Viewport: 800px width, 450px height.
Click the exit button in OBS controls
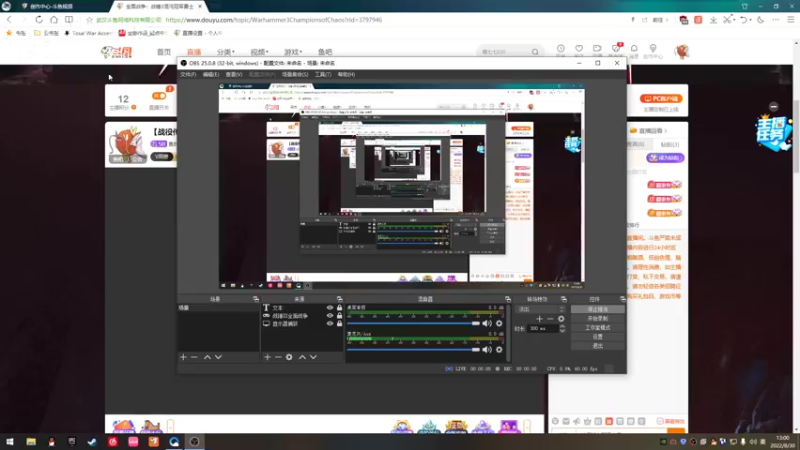(597, 346)
